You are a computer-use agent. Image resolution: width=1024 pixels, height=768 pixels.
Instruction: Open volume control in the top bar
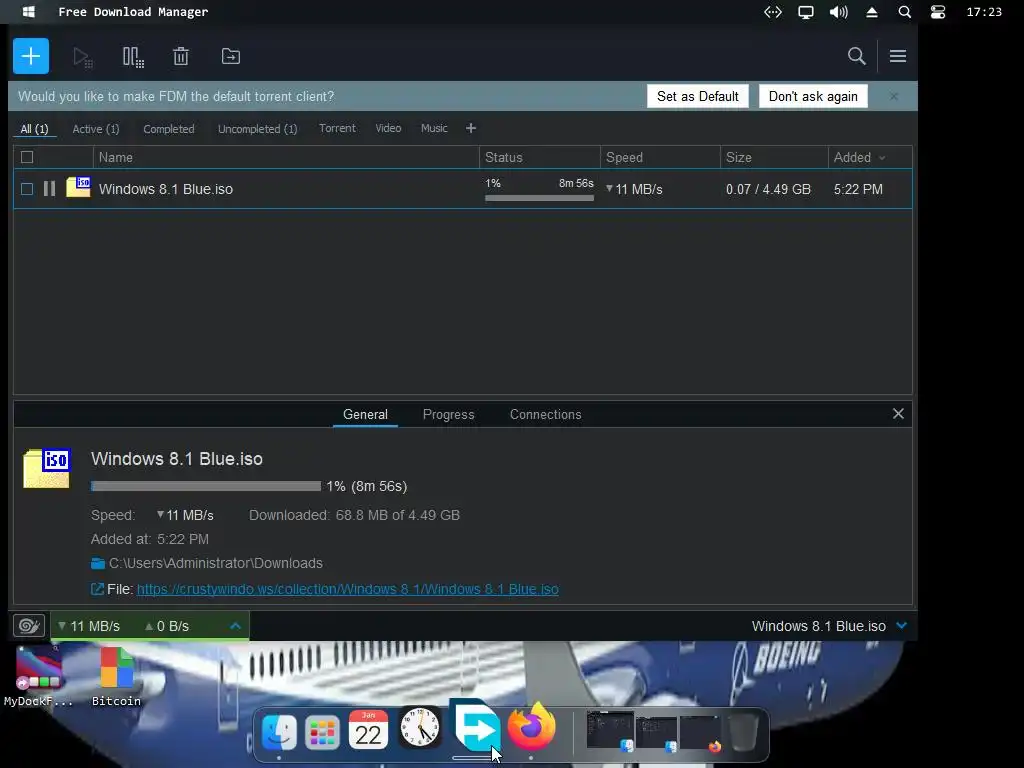(839, 12)
